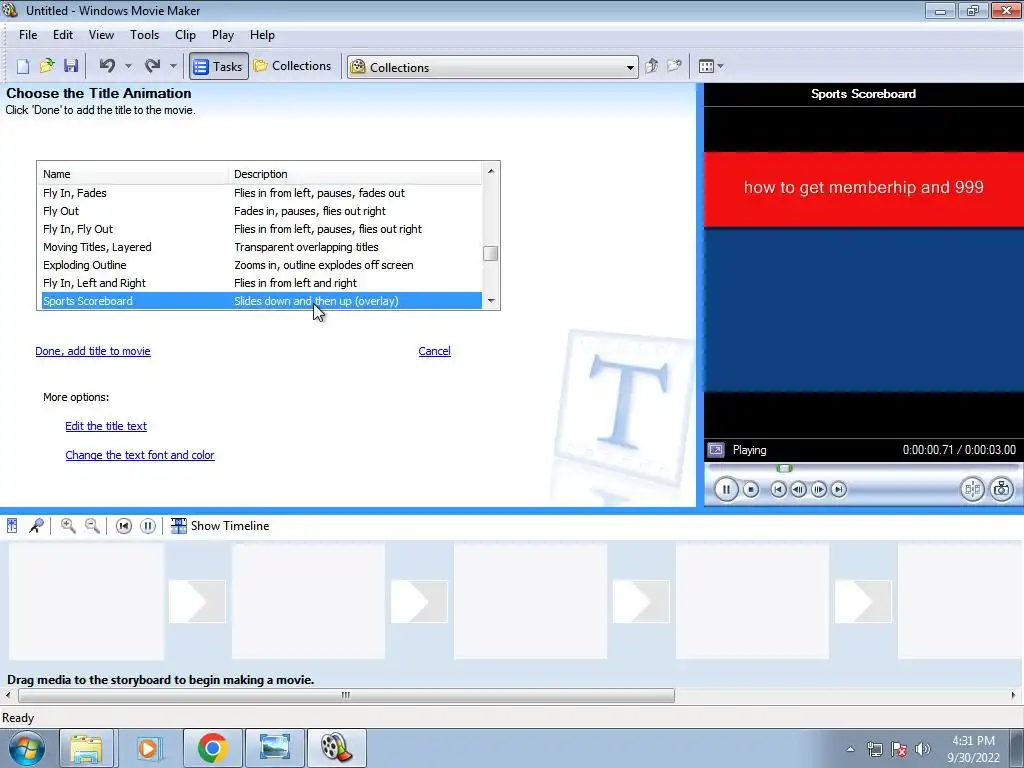Screen dimensions: 1024x768
Task: Click the full screen monitor icon
Action: 716,450
